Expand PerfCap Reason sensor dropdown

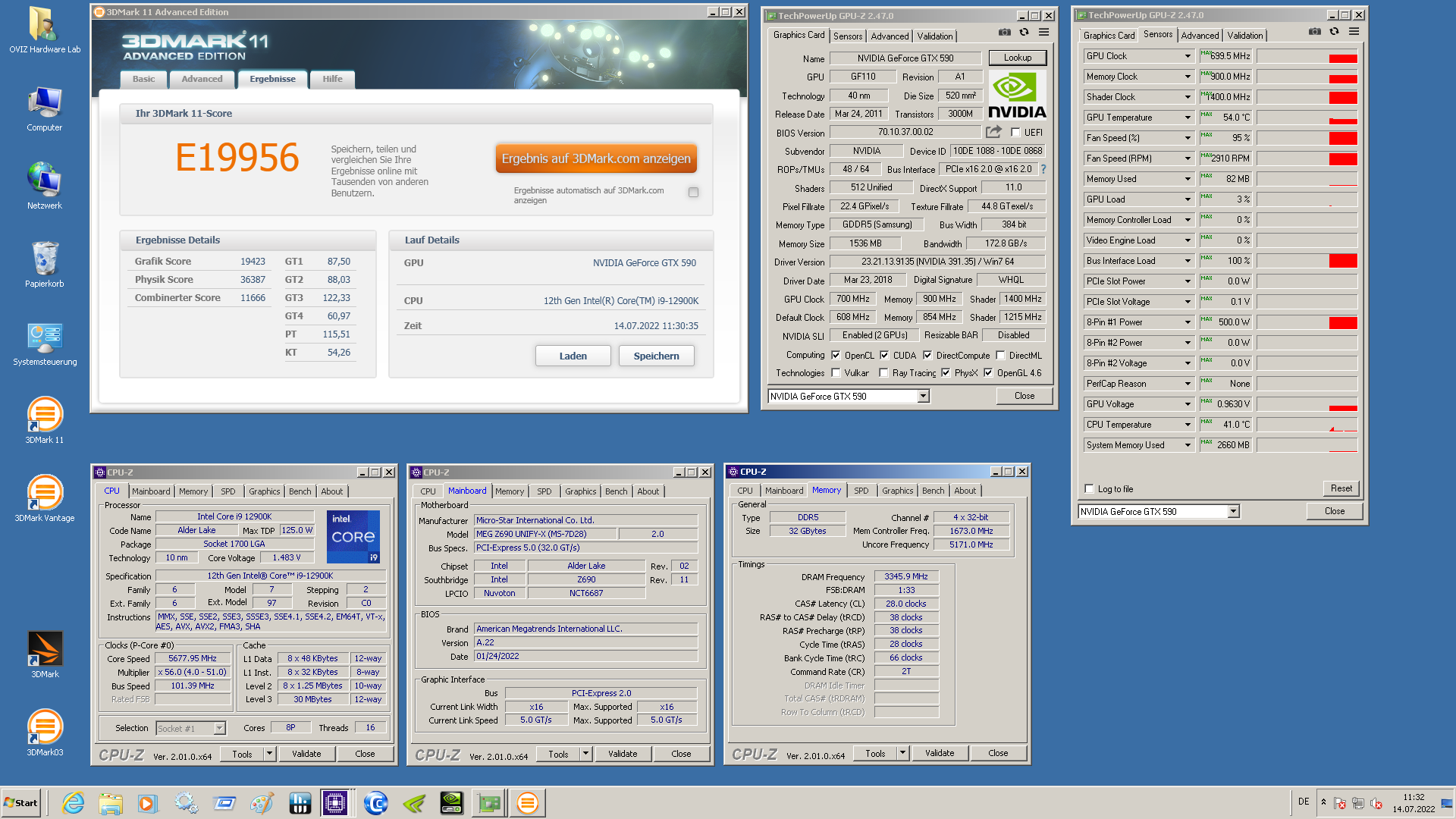coord(1188,384)
